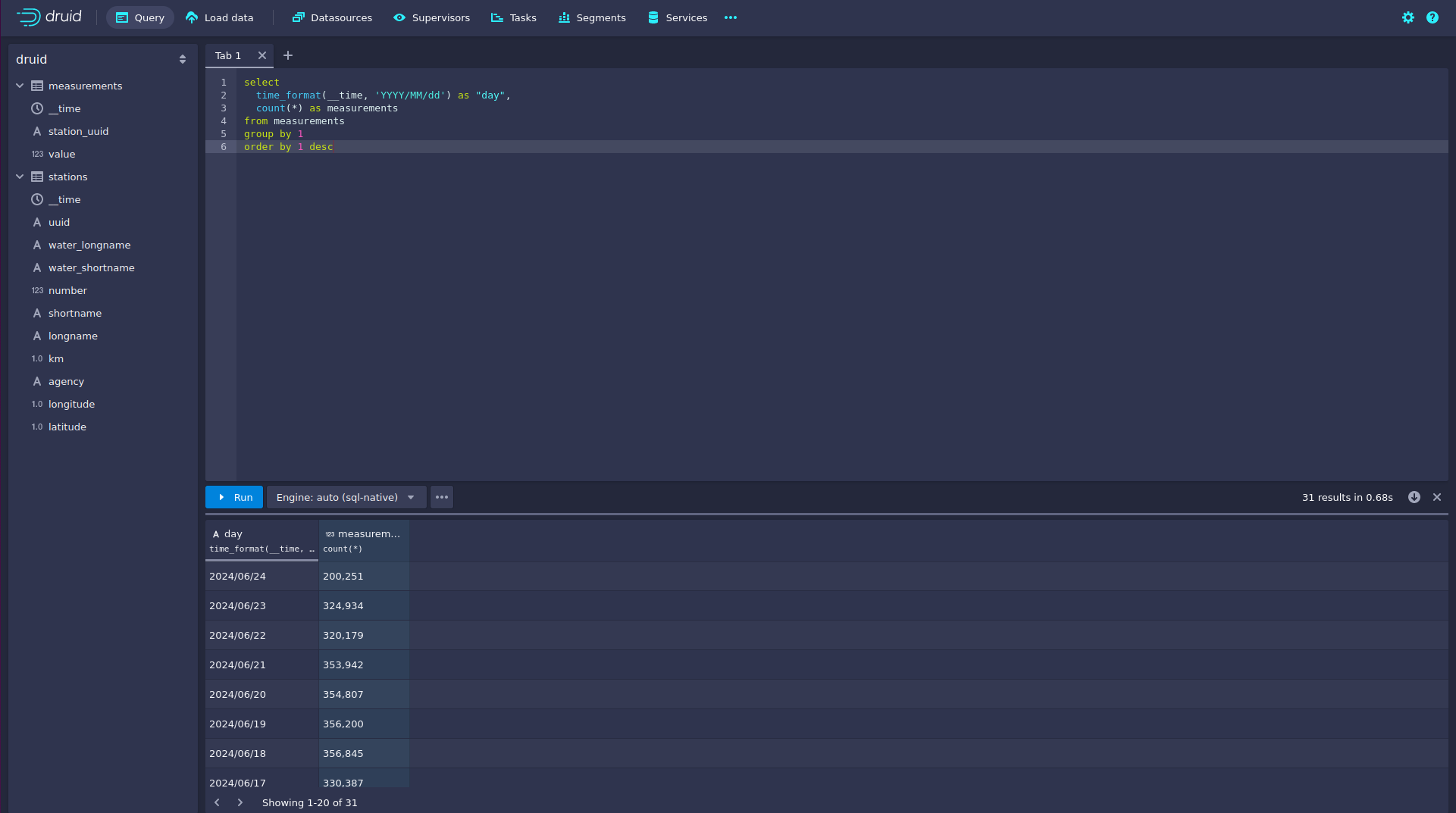The height and width of the screenshot is (813, 1456).
Task: Open the Engine auto (sql-native) dropdown
Action: pyautogui.click(x=346, y=497)
